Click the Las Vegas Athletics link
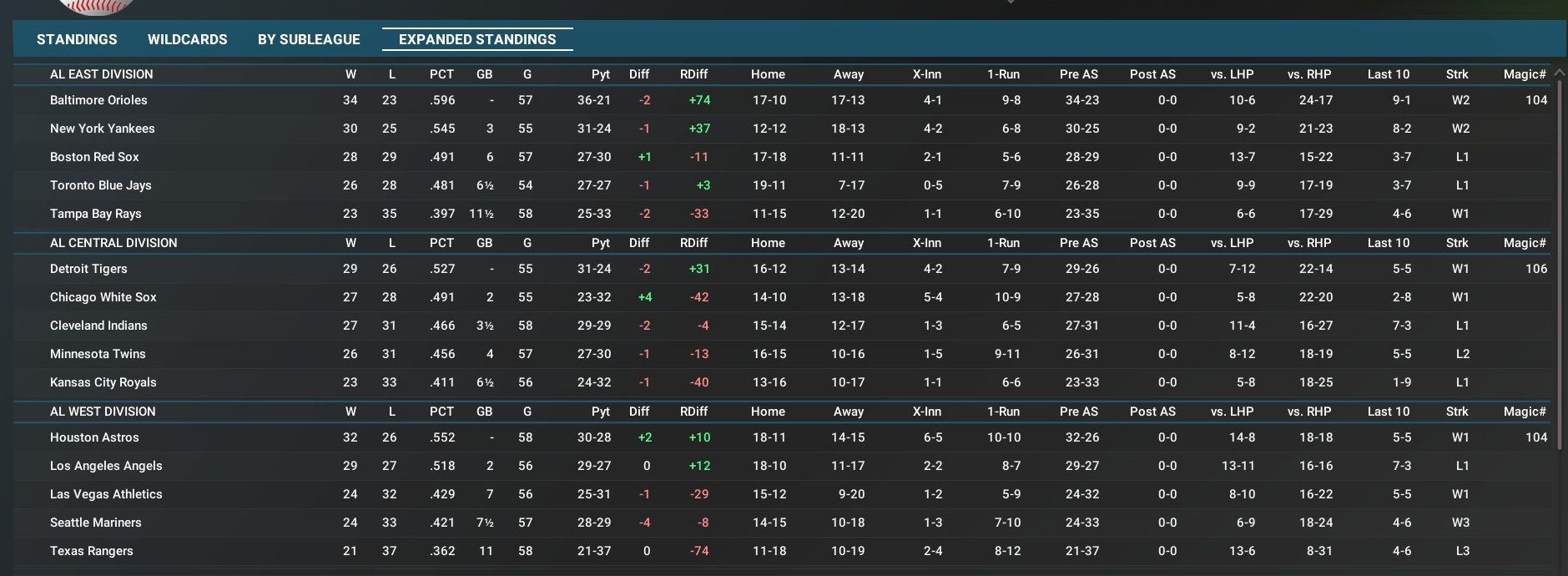Screen dimensions: 1568x576 [x=106, y=494]
